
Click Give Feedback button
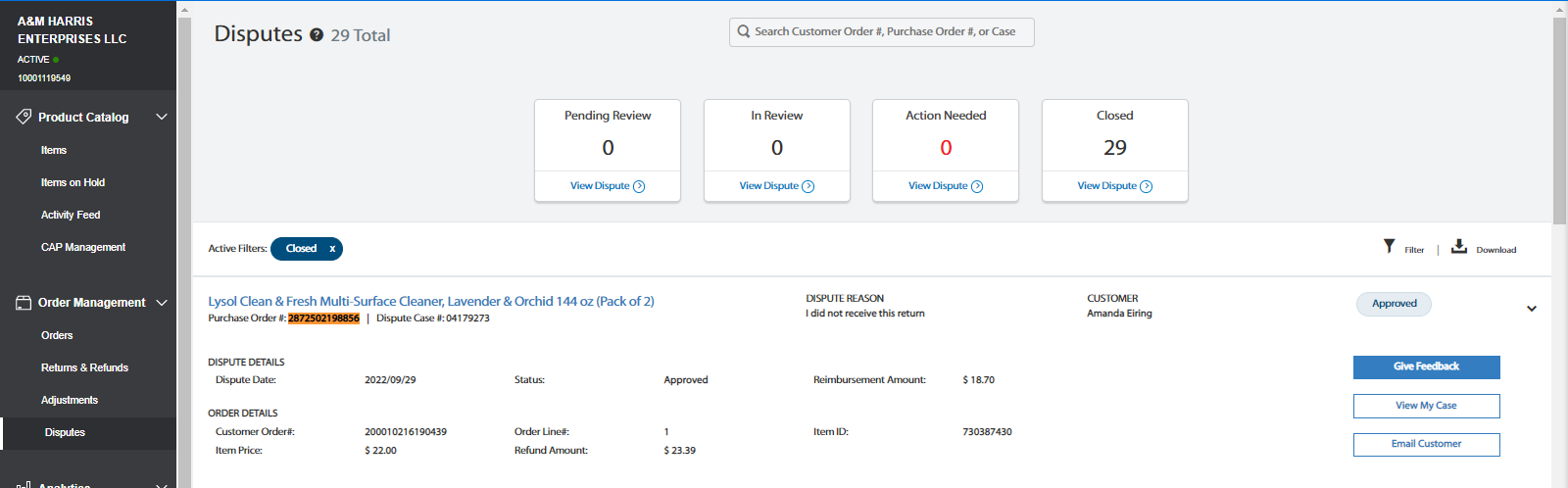(1426, 366)
